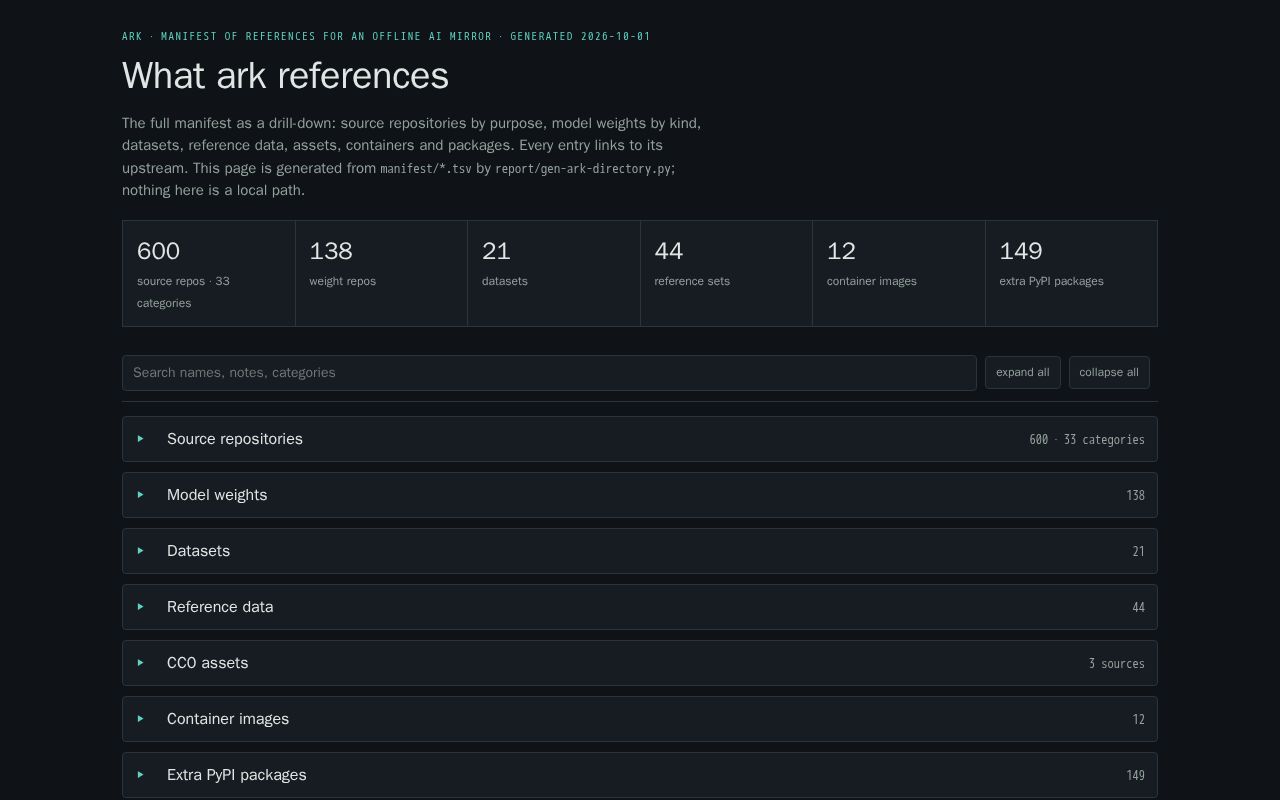The width and height of the screenshot is (1280, 800).
Task: Click the Model weights label
Action: (217, 495)
